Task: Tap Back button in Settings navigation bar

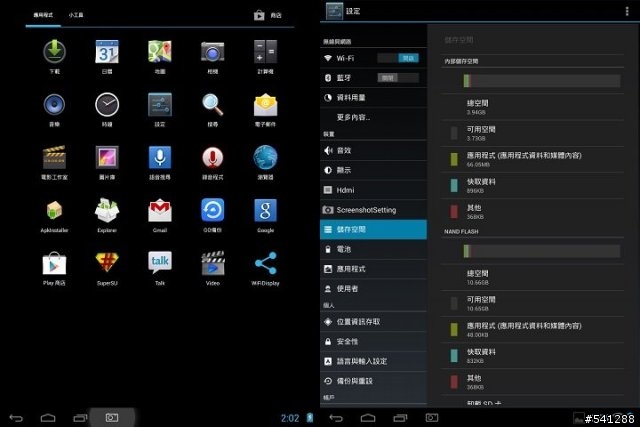Action: [336, 418]
